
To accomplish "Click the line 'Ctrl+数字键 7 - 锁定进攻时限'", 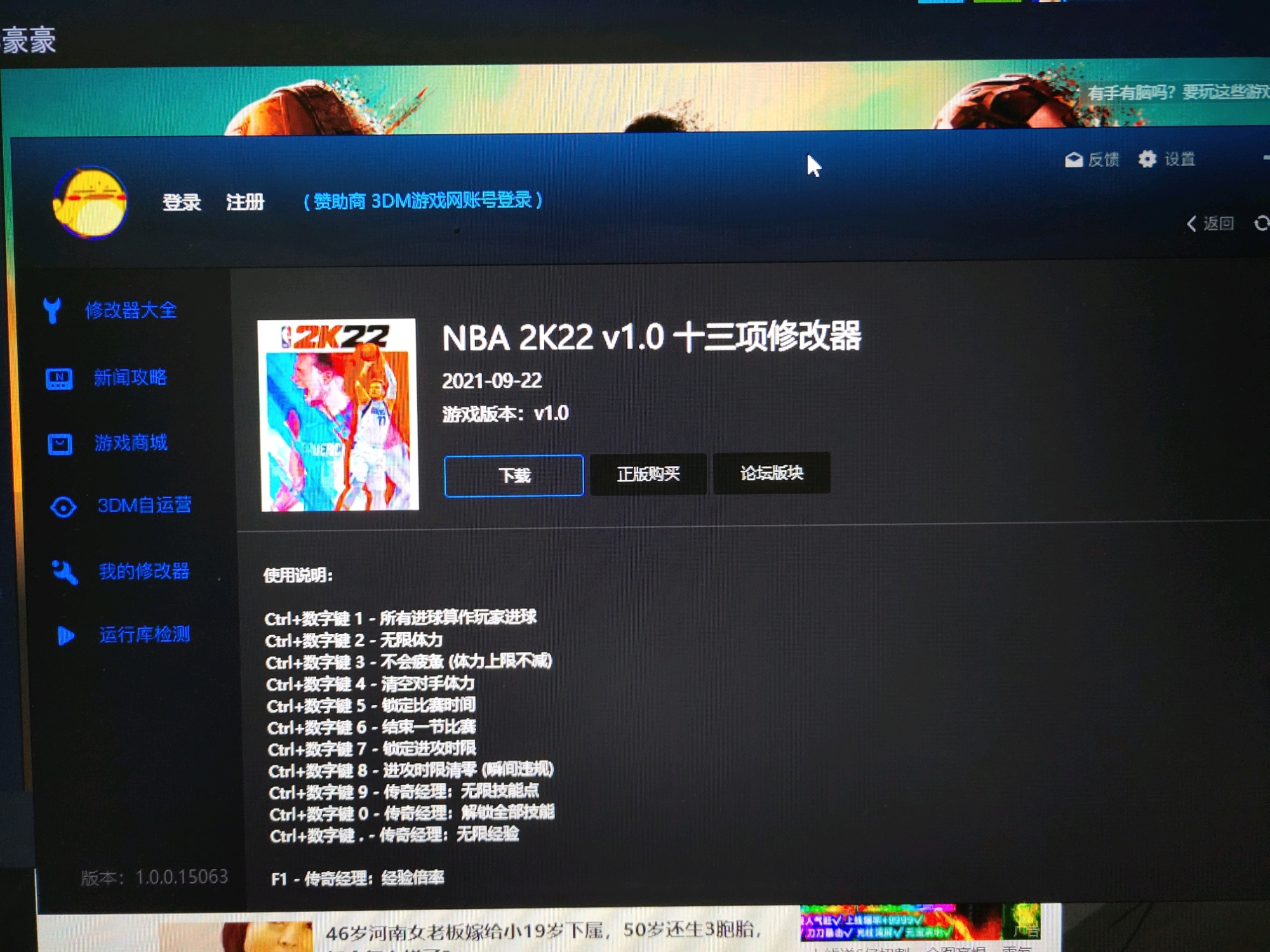I will click(372, 749).
